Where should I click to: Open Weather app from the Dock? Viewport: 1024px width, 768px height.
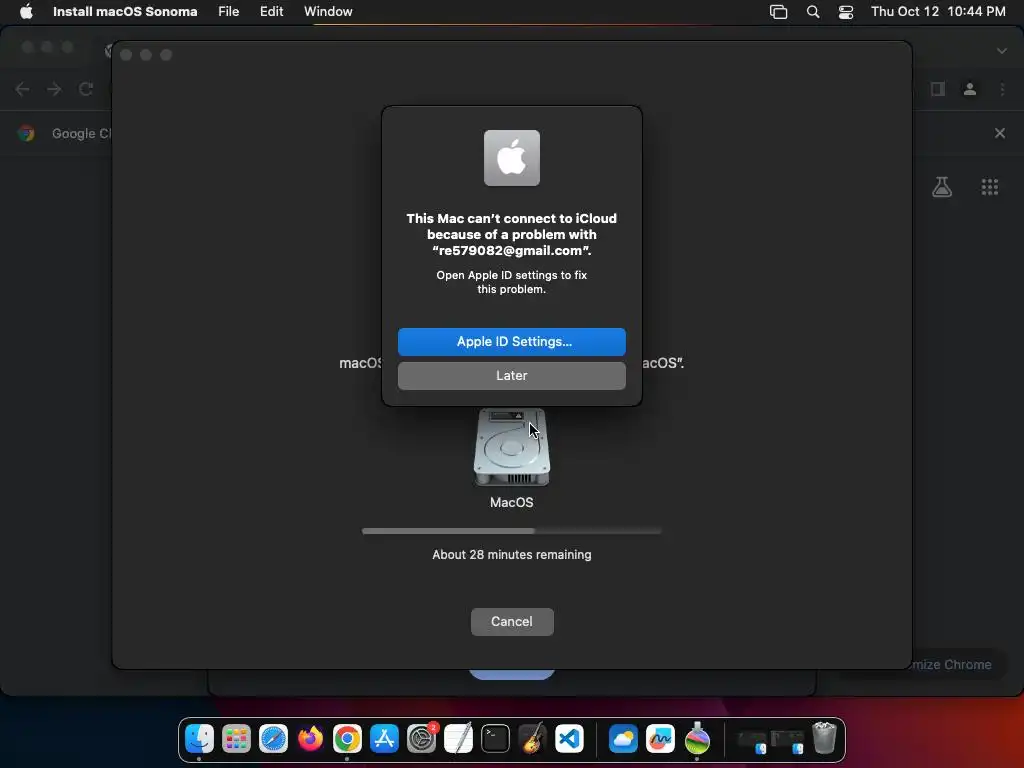[x=623, y=739]
